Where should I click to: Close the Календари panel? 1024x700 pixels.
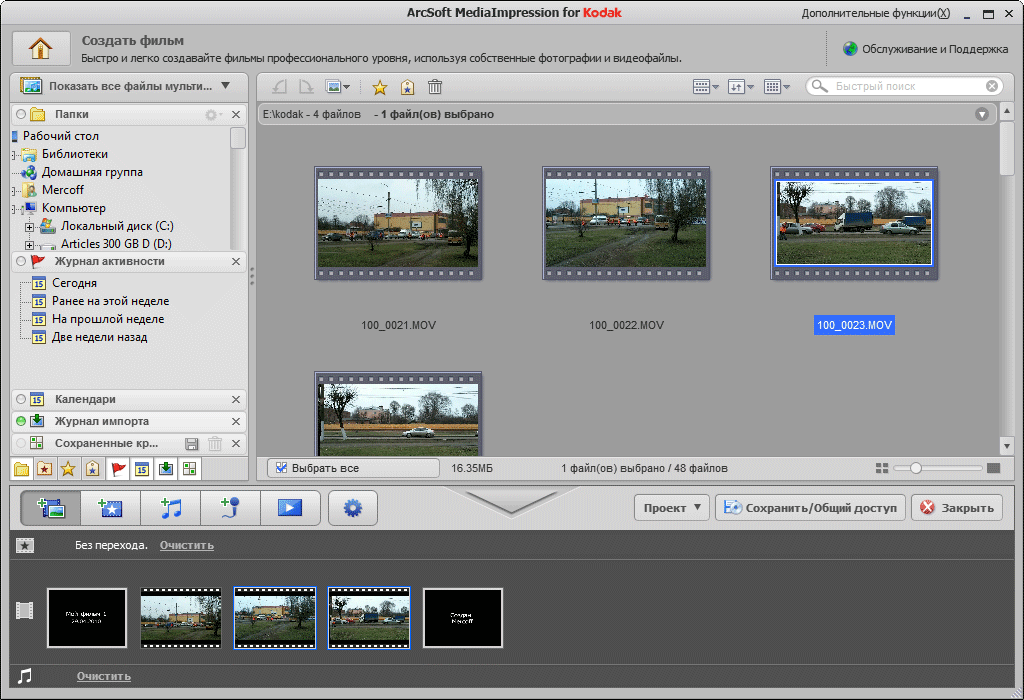tap(236, 399)
